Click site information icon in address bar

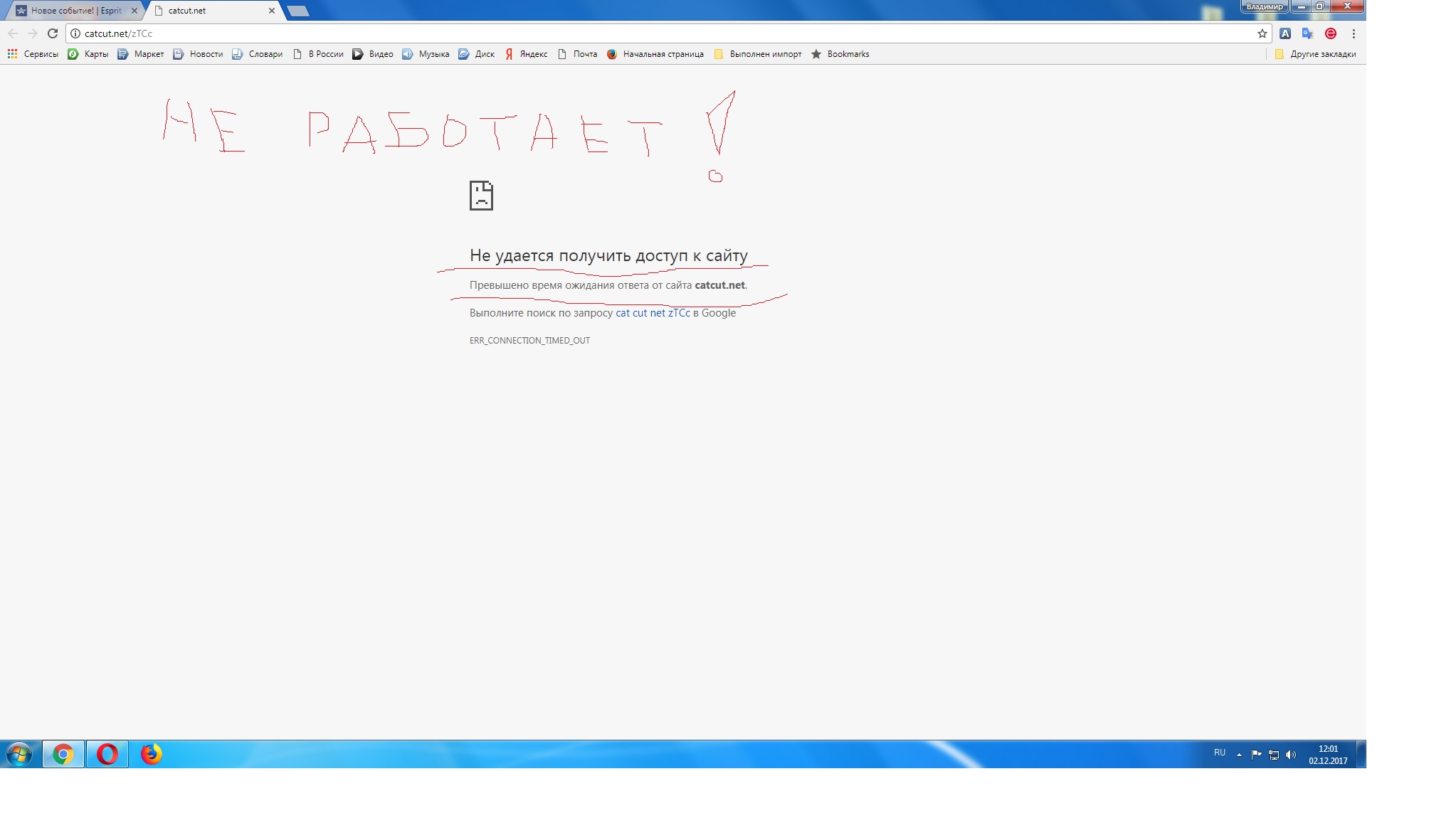click(75, 33)
